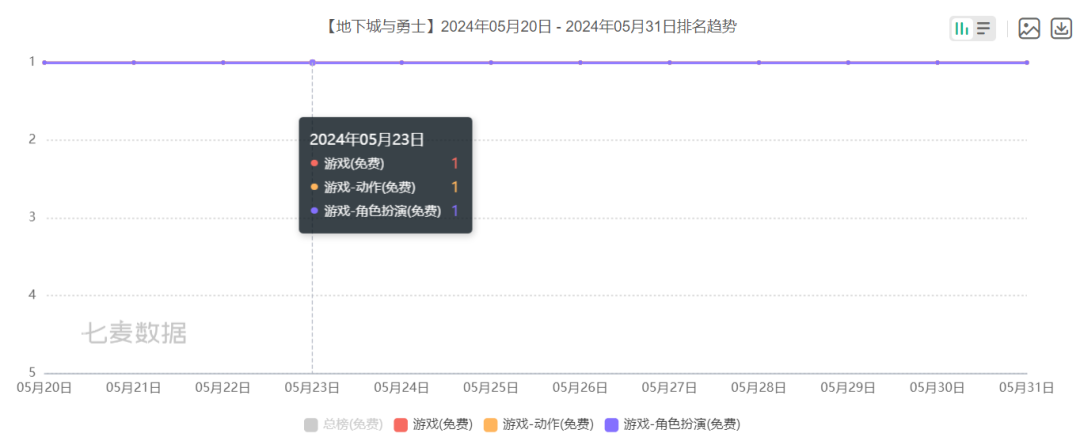Click the chart title 排名趋势
This screenshot has width=1080, height=441.
tap(716, 27)
